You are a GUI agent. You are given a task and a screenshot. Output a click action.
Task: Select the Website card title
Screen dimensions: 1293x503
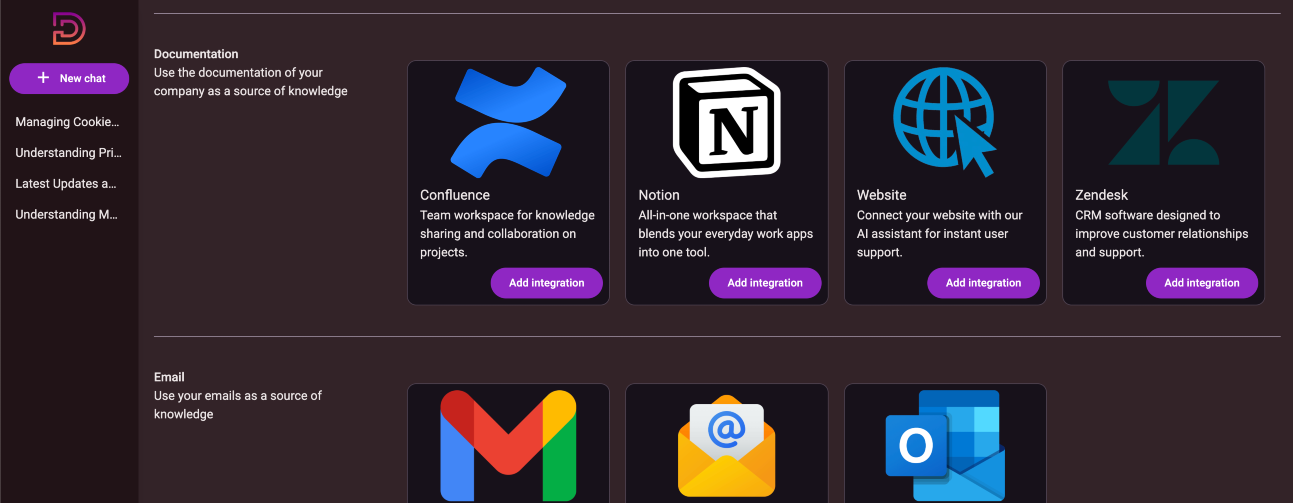click(882, 195)
